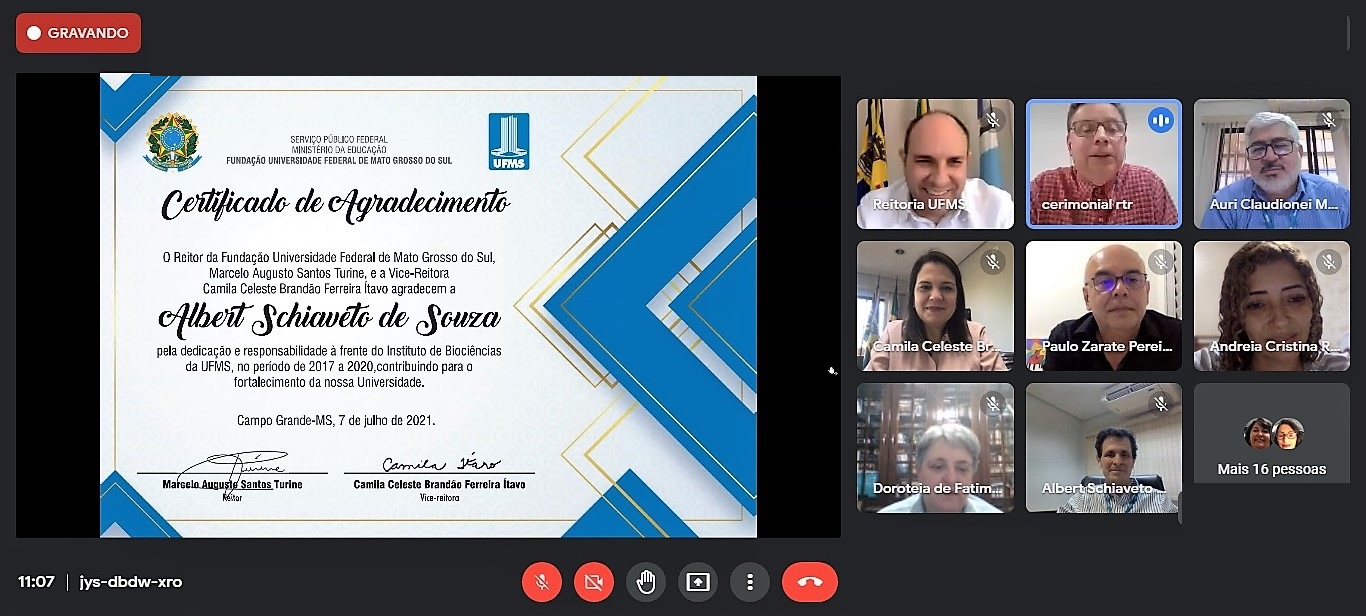1366x616 pixels.
Task: Turn on the camera button
Action: (594, 582)
